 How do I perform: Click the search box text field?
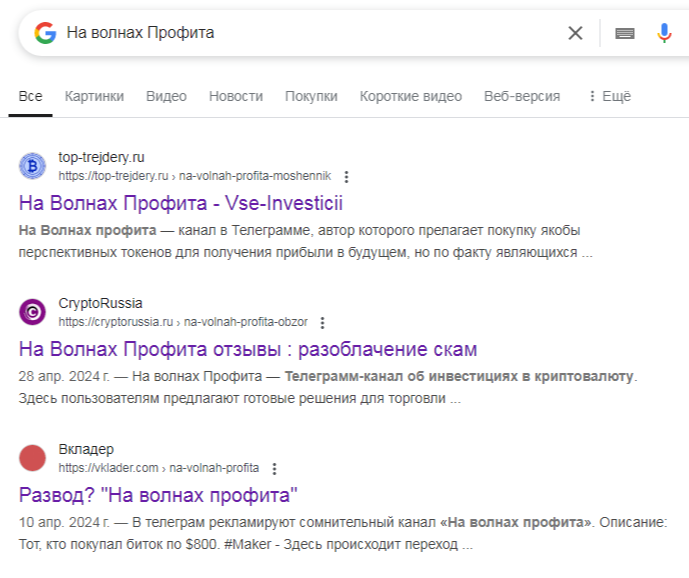[x=308, y=33]
